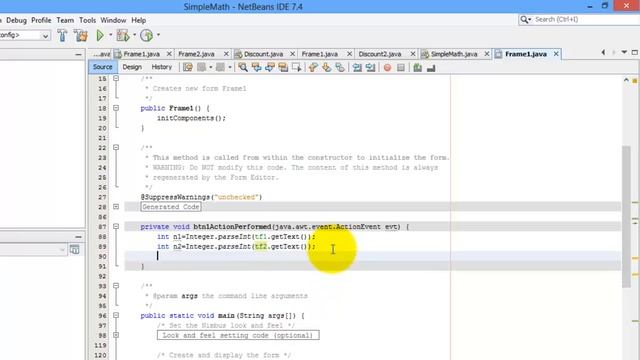Viewport: 640px width, 360px height.
Task: Maximize the editor window icon
Action: pos(635,52)
